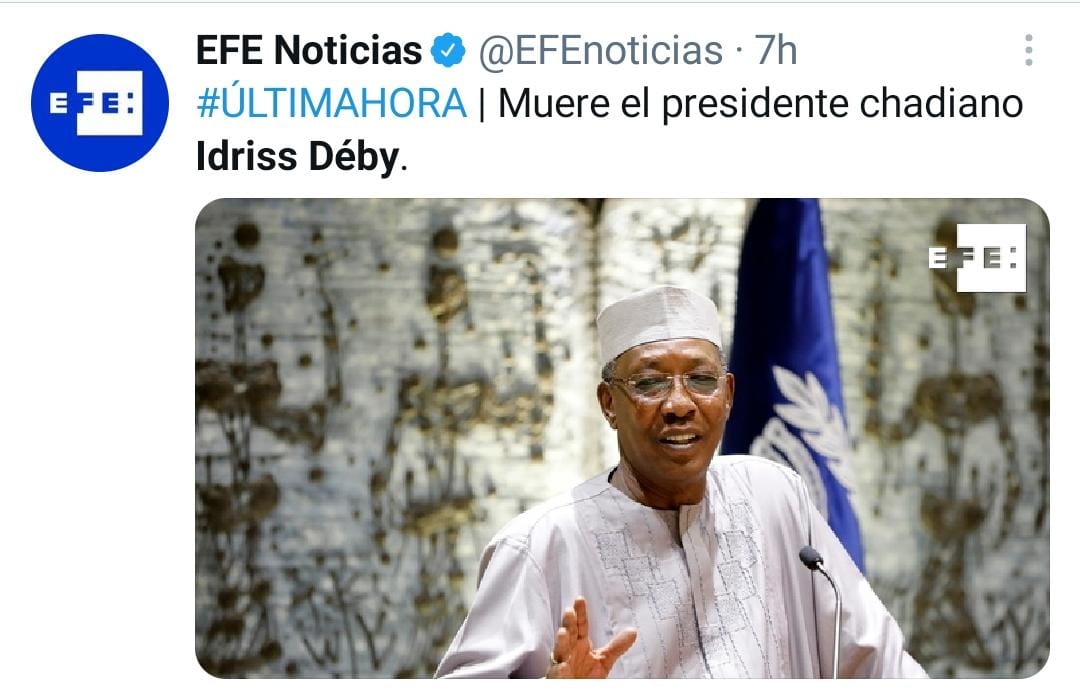Click the raised hand in the photo
This screenshot has width=1080, height=699.
[x=588, y=642]
